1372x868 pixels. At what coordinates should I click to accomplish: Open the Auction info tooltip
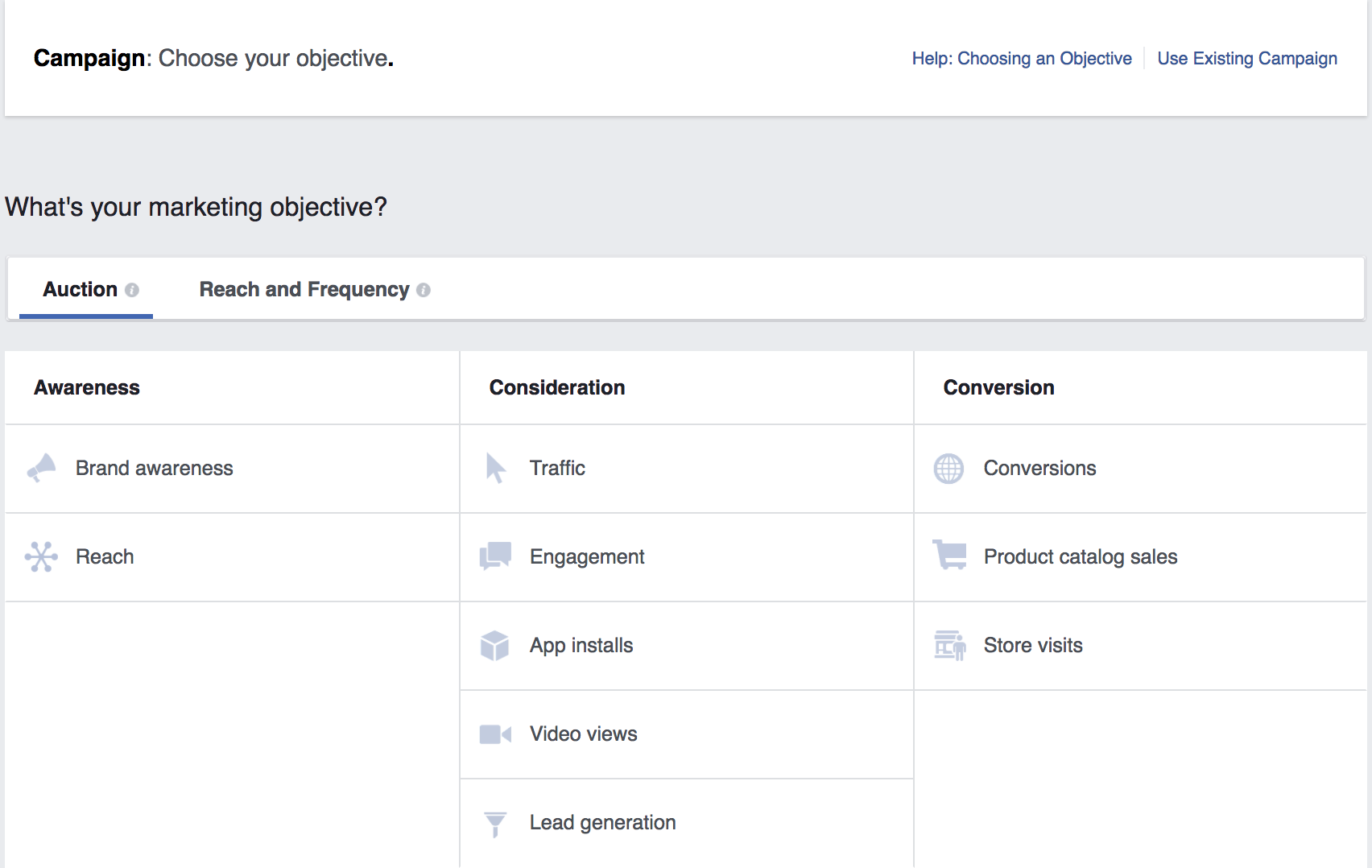click(x=133, y=290)
